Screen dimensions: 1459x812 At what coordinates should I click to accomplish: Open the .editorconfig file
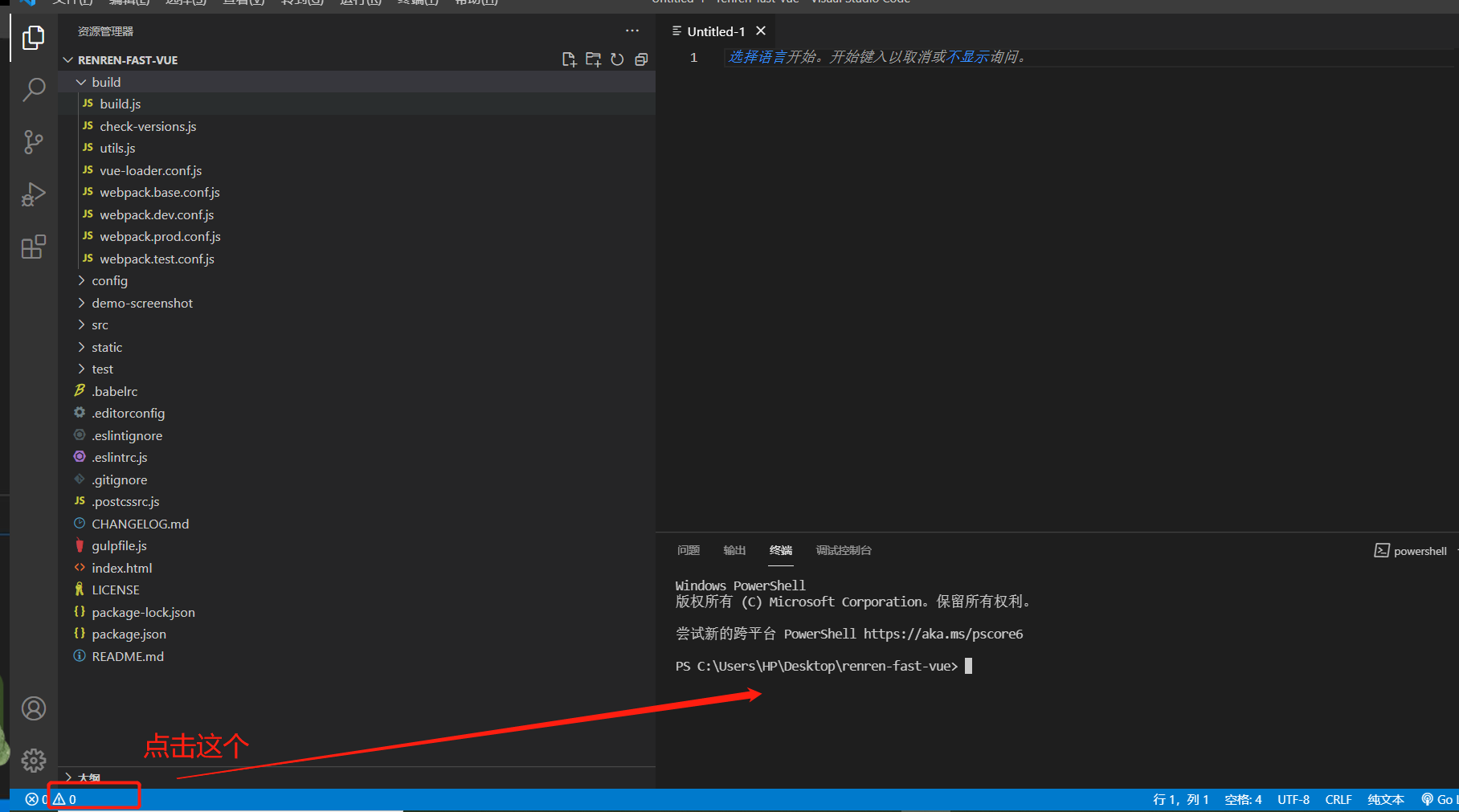[x=357, y=413]
